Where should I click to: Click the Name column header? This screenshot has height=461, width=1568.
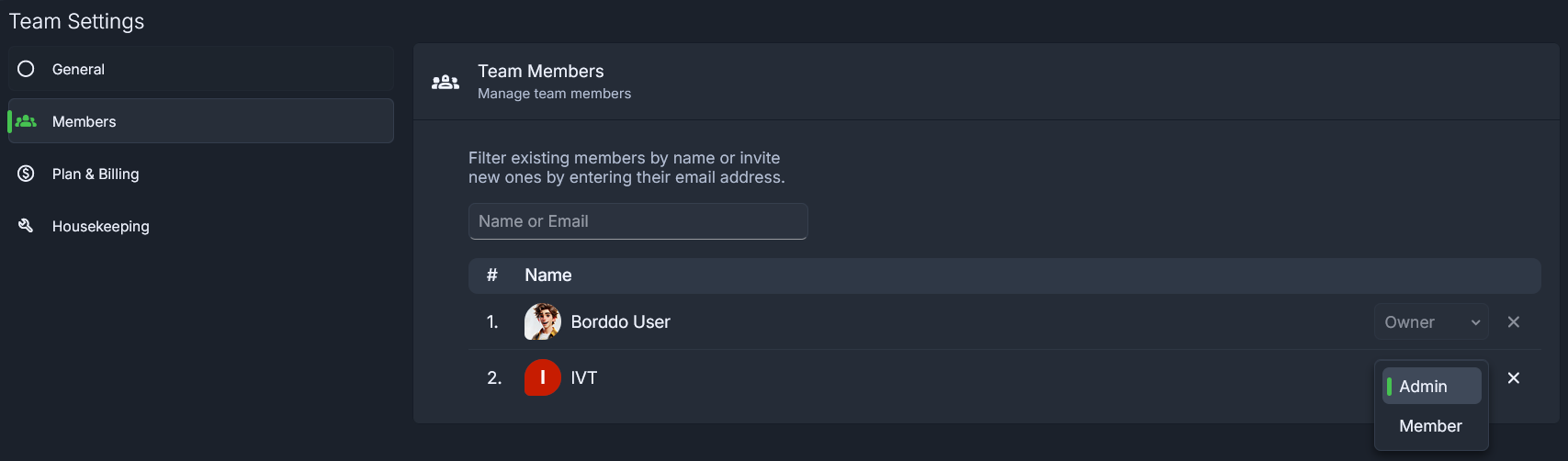(x=548, y=275)
